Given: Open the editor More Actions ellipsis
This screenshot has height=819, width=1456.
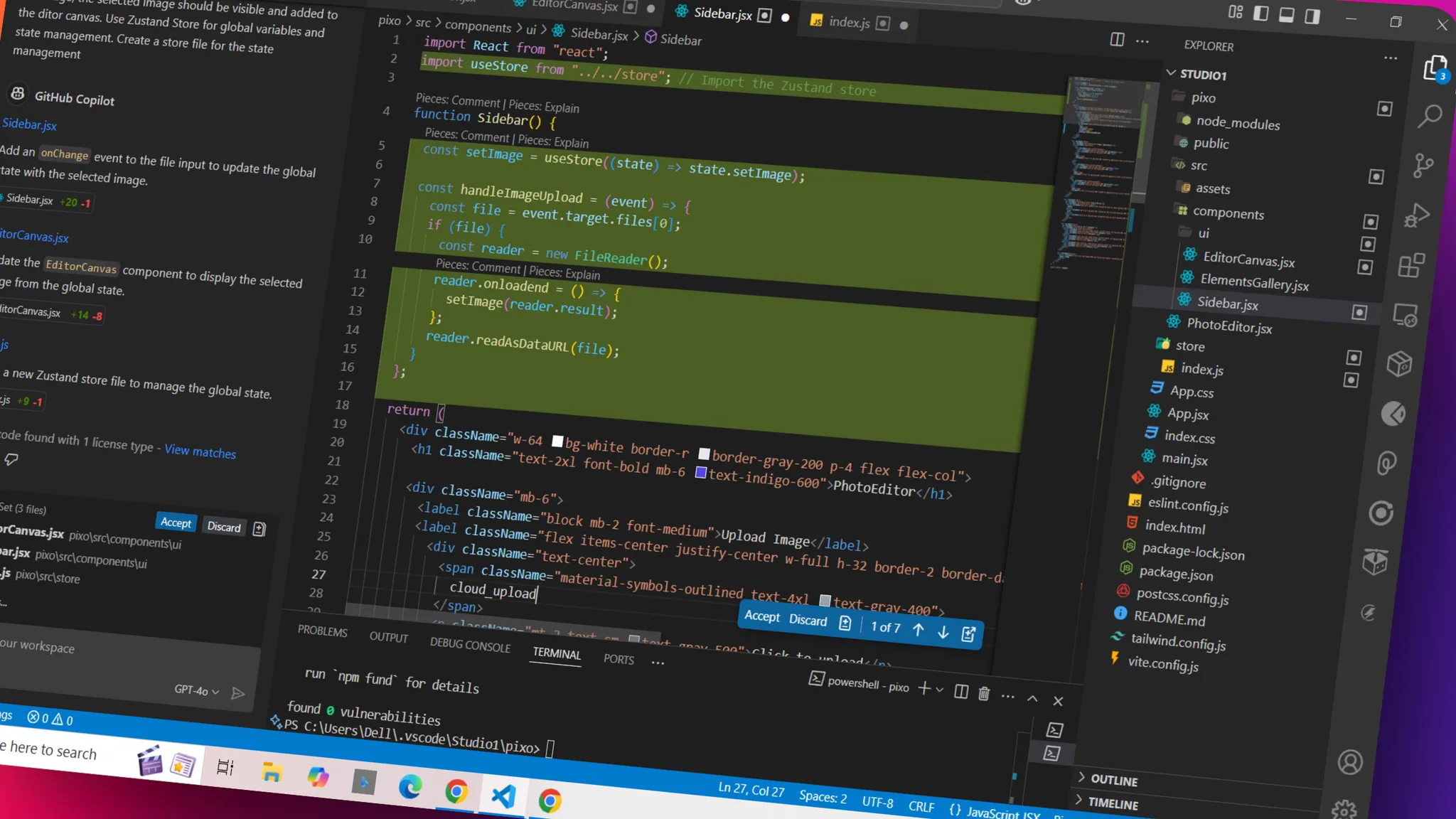Looking at the screenshot, I should pos(1142,41).
